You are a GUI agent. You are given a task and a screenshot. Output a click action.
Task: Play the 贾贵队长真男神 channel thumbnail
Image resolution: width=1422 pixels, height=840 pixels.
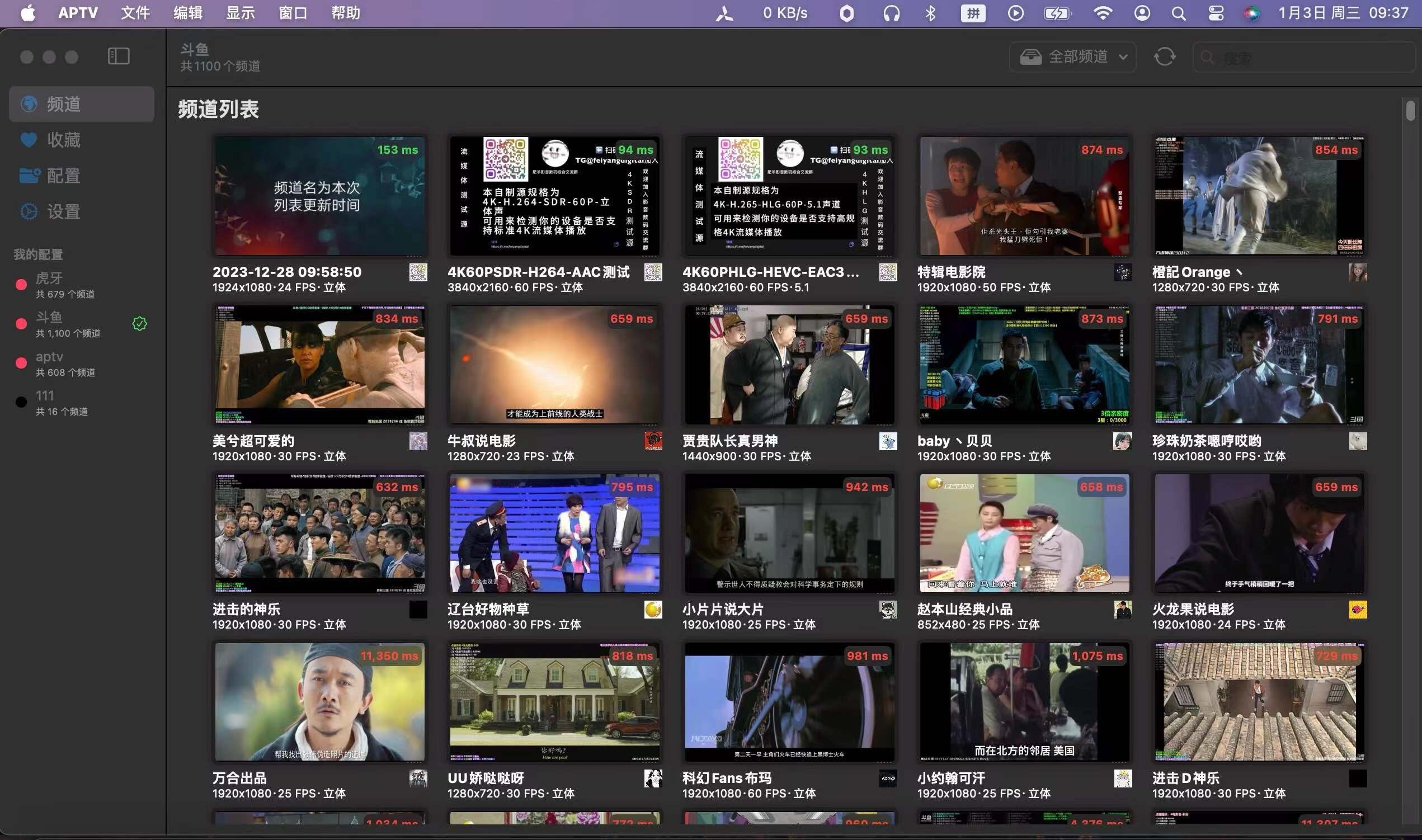coord(790,365)
